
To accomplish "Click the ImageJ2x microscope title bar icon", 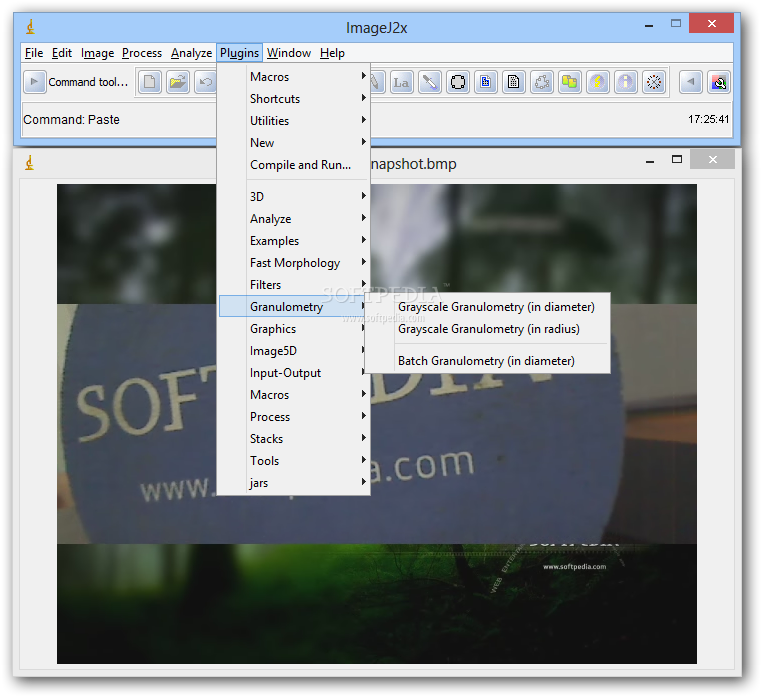I will pos(30,27).
